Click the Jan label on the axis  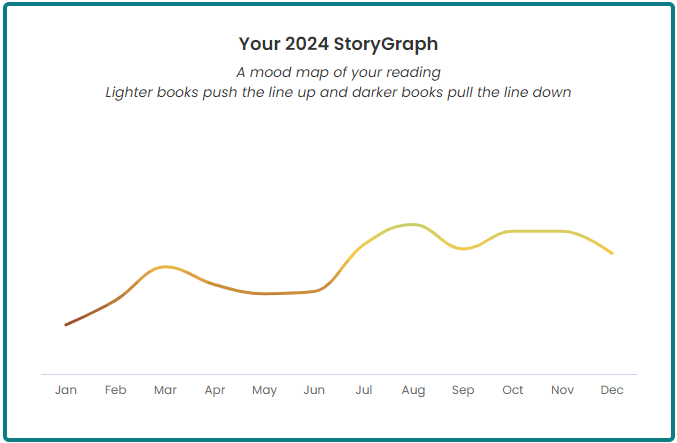tap(66, 390)
